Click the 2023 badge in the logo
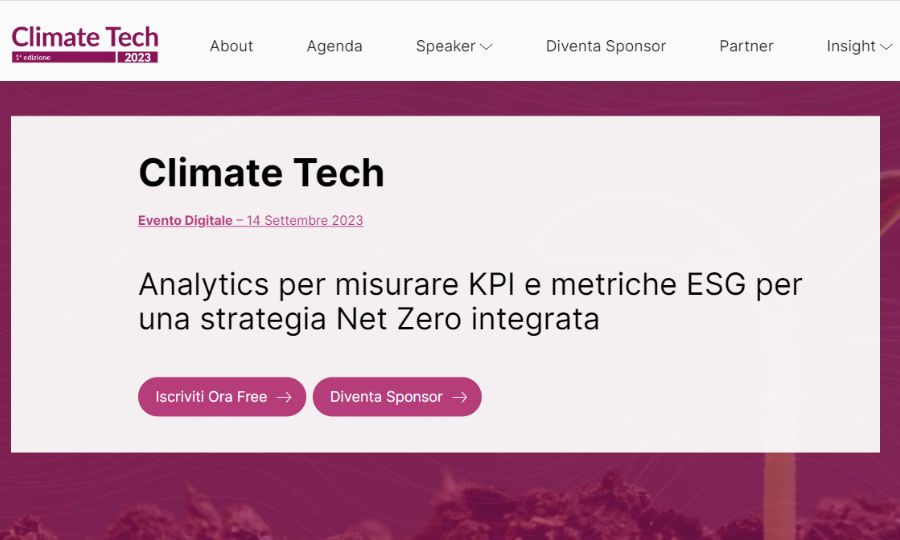This screenshot has width=900, height=540. pos(137,58)
